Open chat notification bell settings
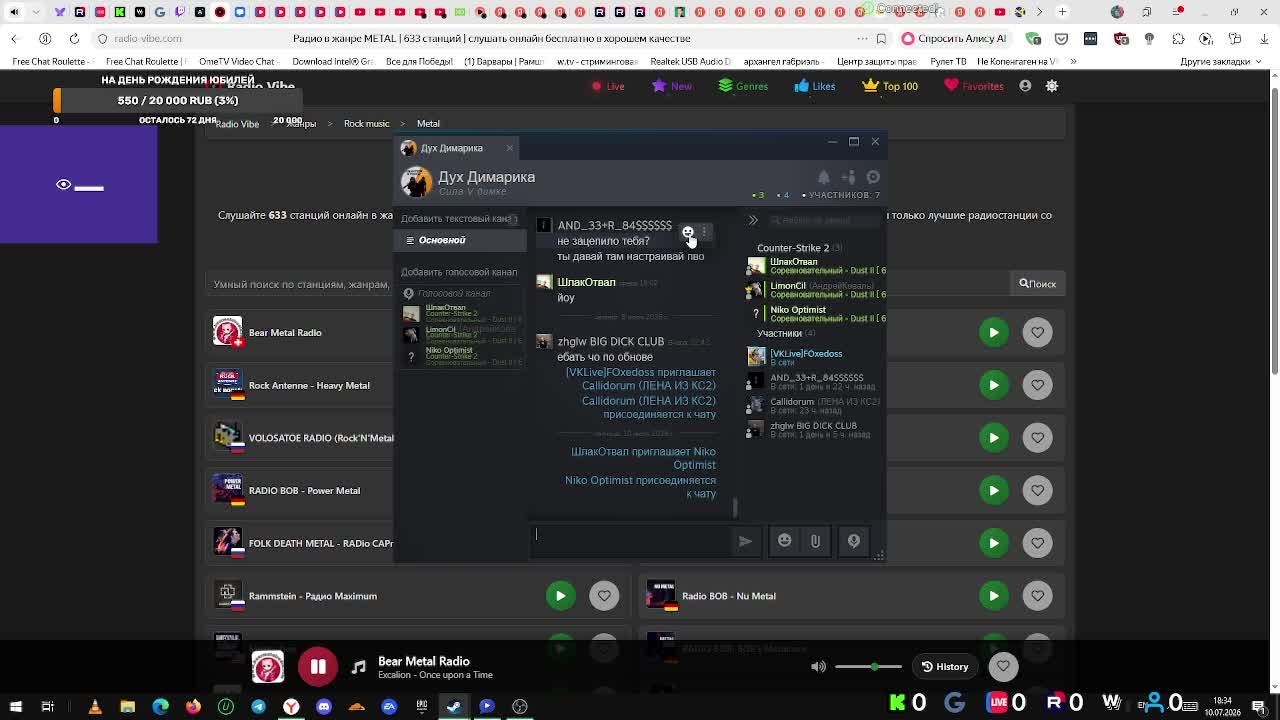The image size is (1280, 720). click(x=824, y=177)
